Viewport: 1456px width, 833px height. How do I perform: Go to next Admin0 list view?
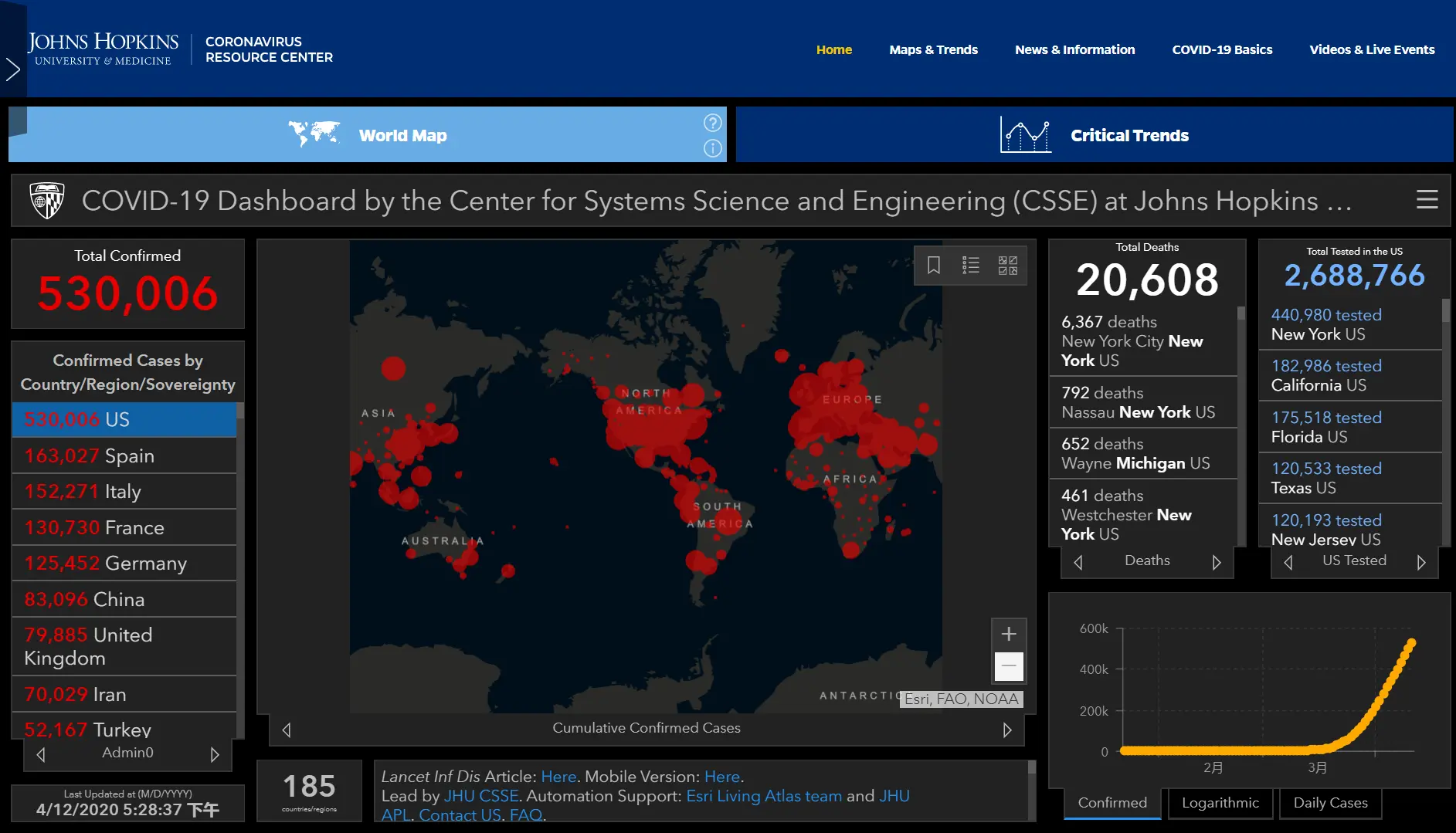coord(215,754)
